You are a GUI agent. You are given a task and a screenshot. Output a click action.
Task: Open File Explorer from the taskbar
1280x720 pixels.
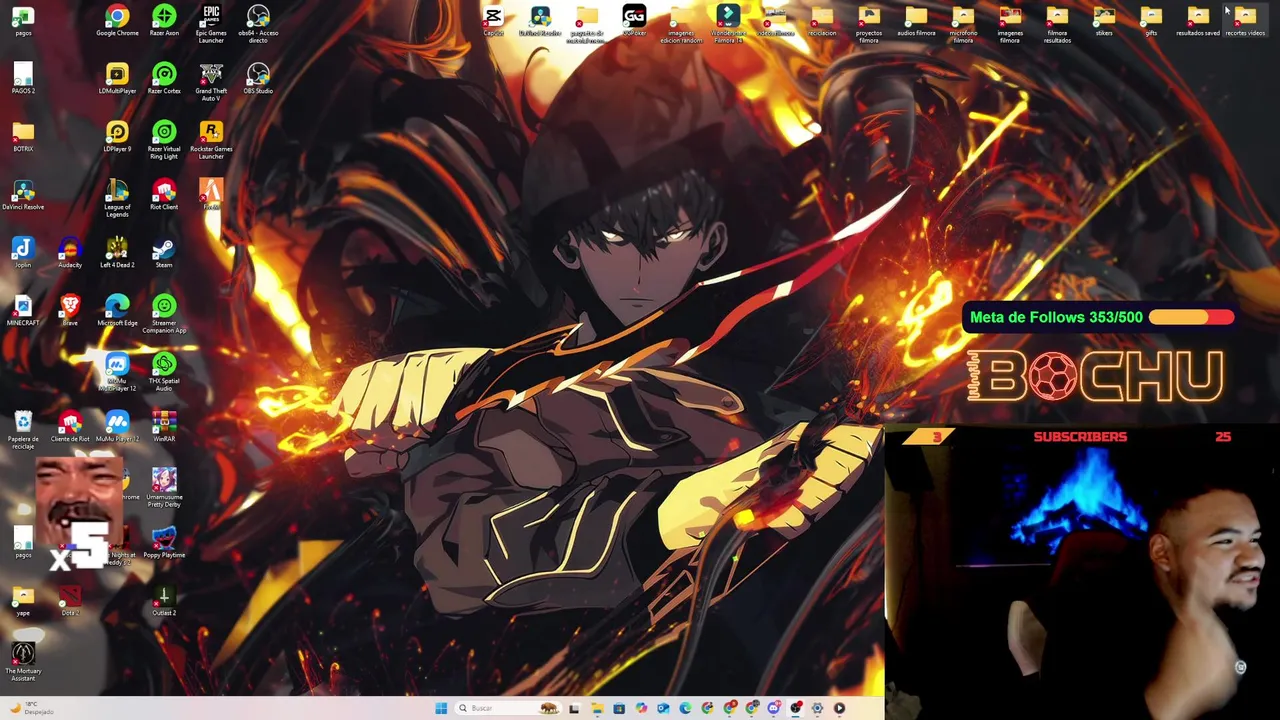(597, 708)
